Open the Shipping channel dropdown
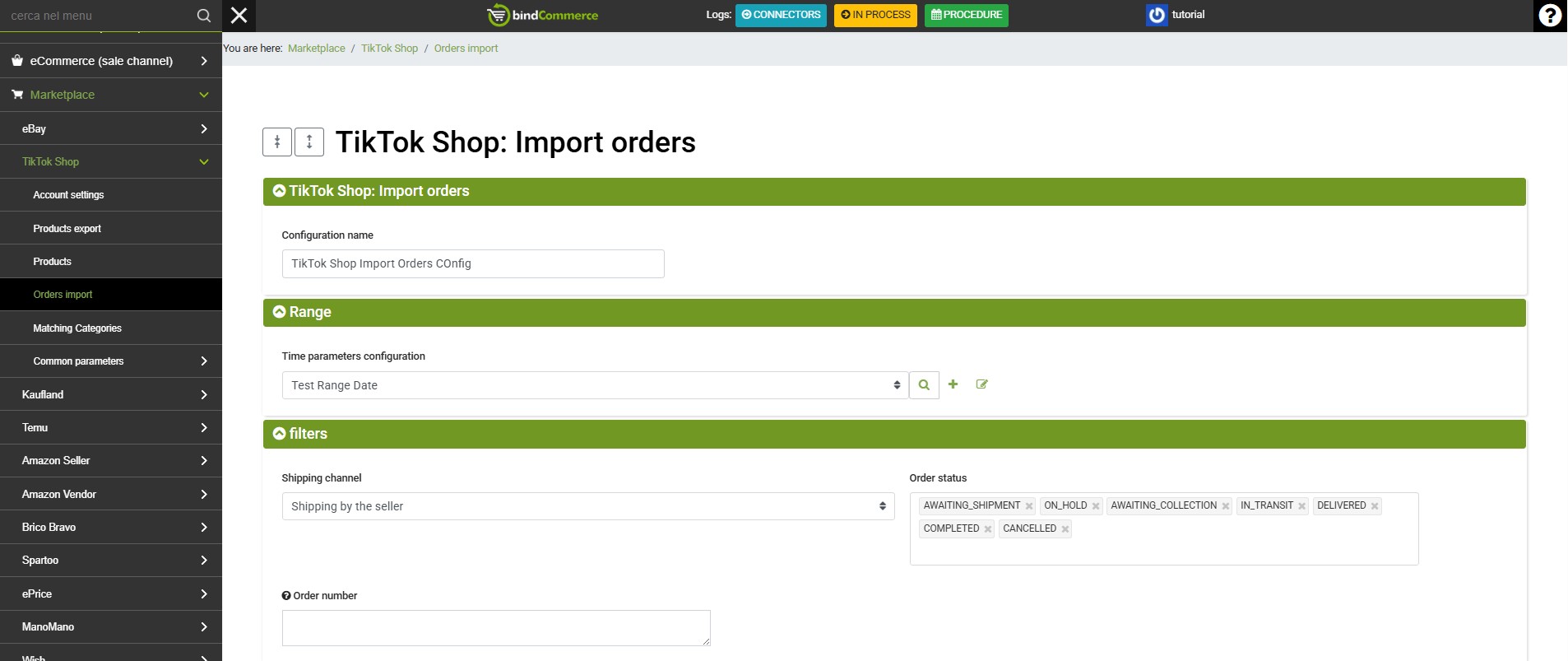The image size is (1568, 661). point(587,506)
